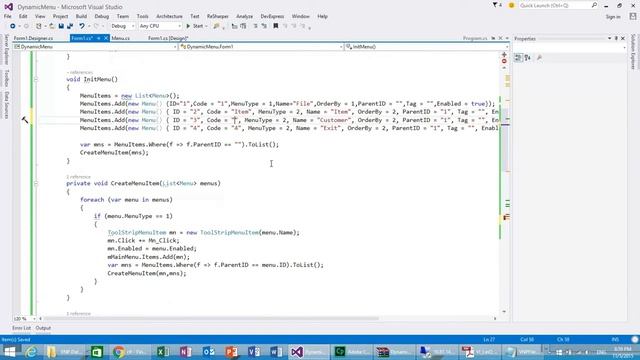Open Google Chrome from the taskbar

coord(119,352)
